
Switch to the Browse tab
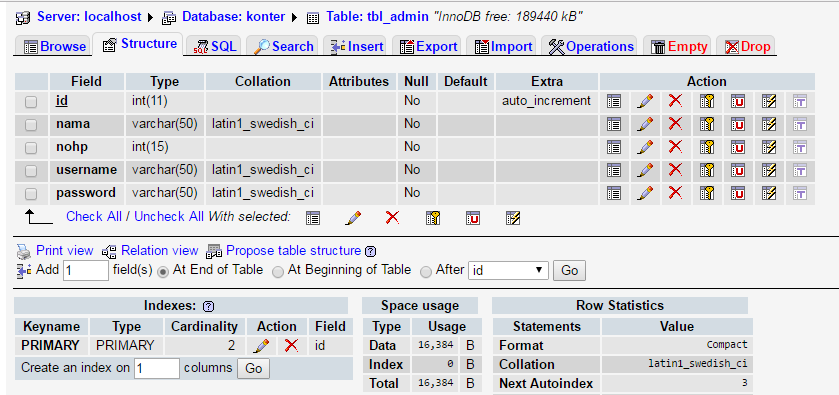55,47
